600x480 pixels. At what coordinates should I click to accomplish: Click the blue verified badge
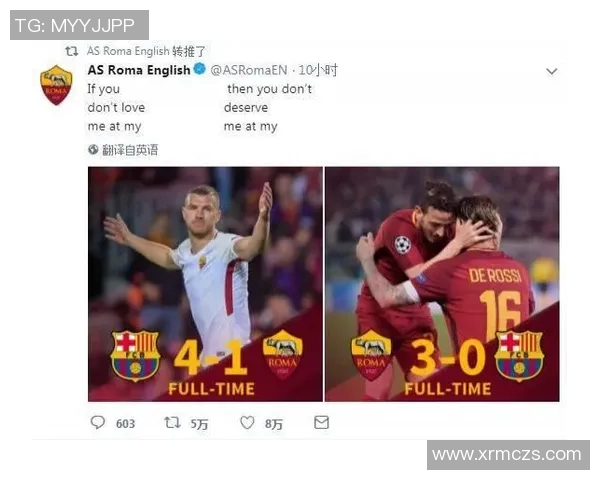pyautogui.click(x=199, y=69)
